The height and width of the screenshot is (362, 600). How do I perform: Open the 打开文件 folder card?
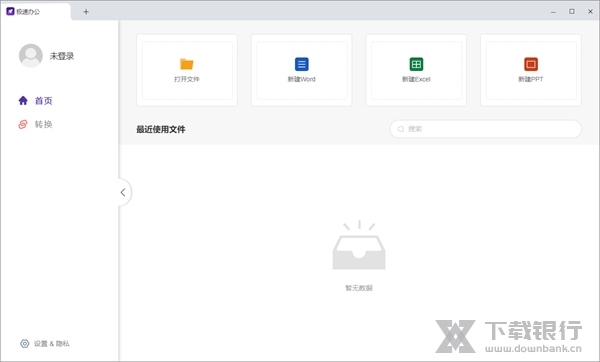pos(187,70)
